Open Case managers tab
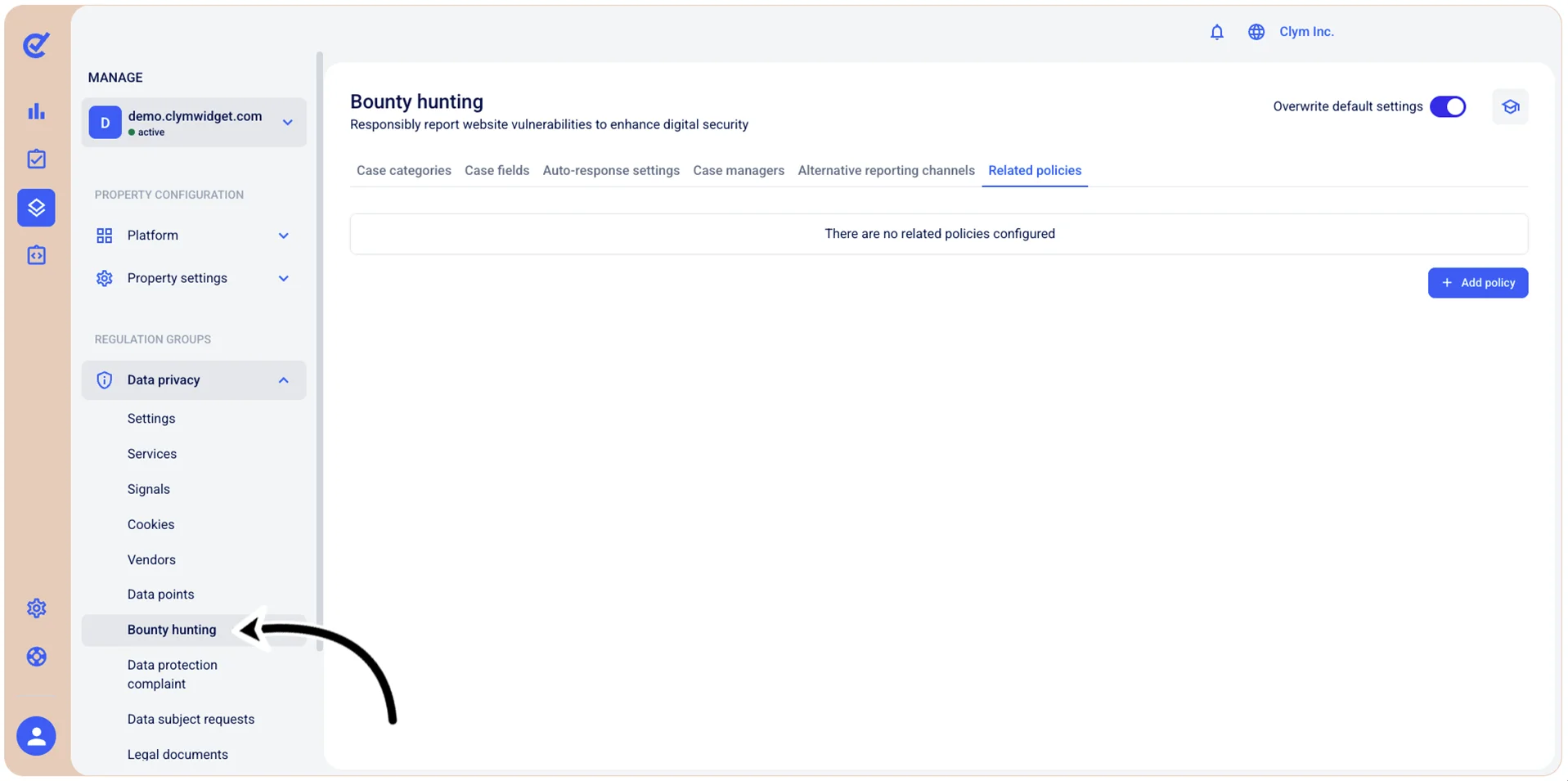 (739, 170)
